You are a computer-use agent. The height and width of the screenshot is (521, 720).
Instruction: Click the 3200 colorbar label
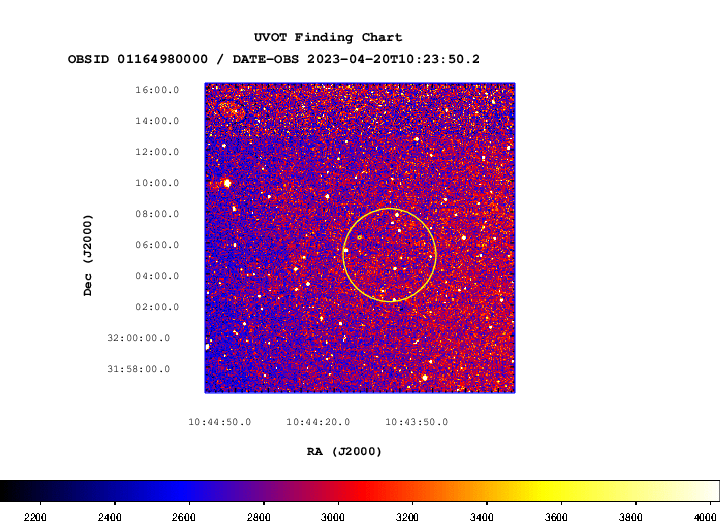pyautogui.click(x=407, y=517)
